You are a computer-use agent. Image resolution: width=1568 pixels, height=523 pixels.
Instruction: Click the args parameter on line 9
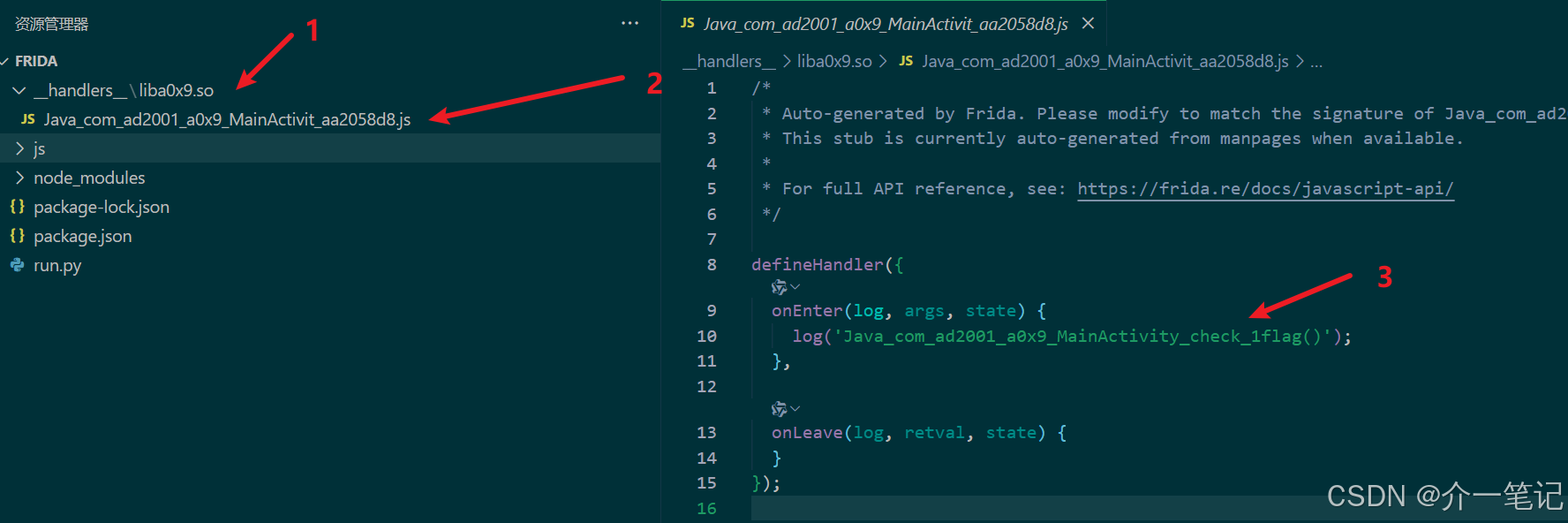click(924, 311)
